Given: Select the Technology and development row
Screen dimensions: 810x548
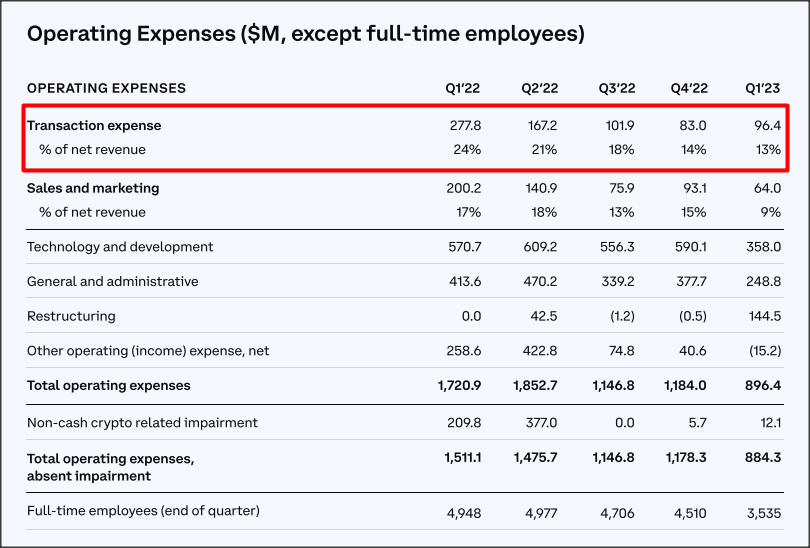Looking at the screenshot, I should 405,247.
